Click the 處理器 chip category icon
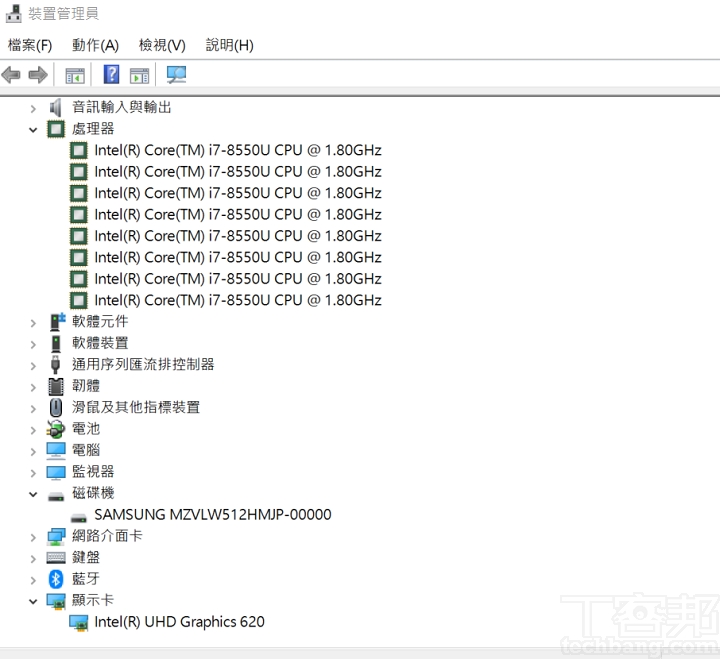 pos(56,129)
